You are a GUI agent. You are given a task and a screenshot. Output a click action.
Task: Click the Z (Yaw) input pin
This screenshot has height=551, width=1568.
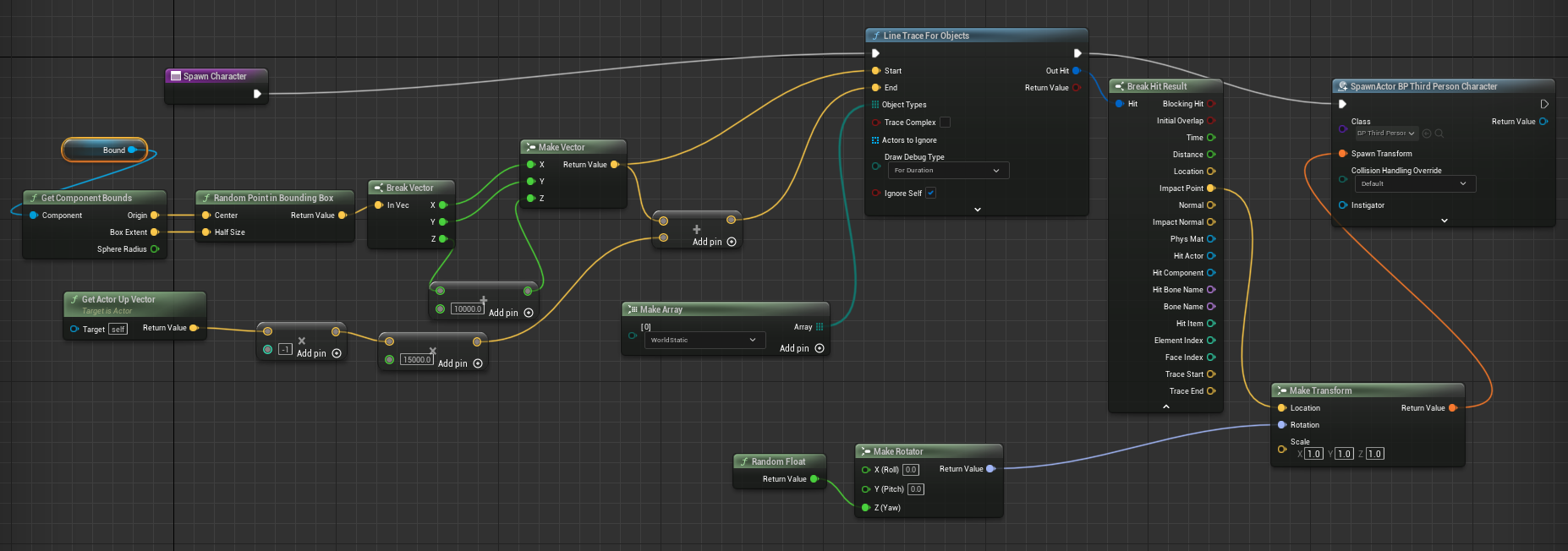click(x=865, y=508)
